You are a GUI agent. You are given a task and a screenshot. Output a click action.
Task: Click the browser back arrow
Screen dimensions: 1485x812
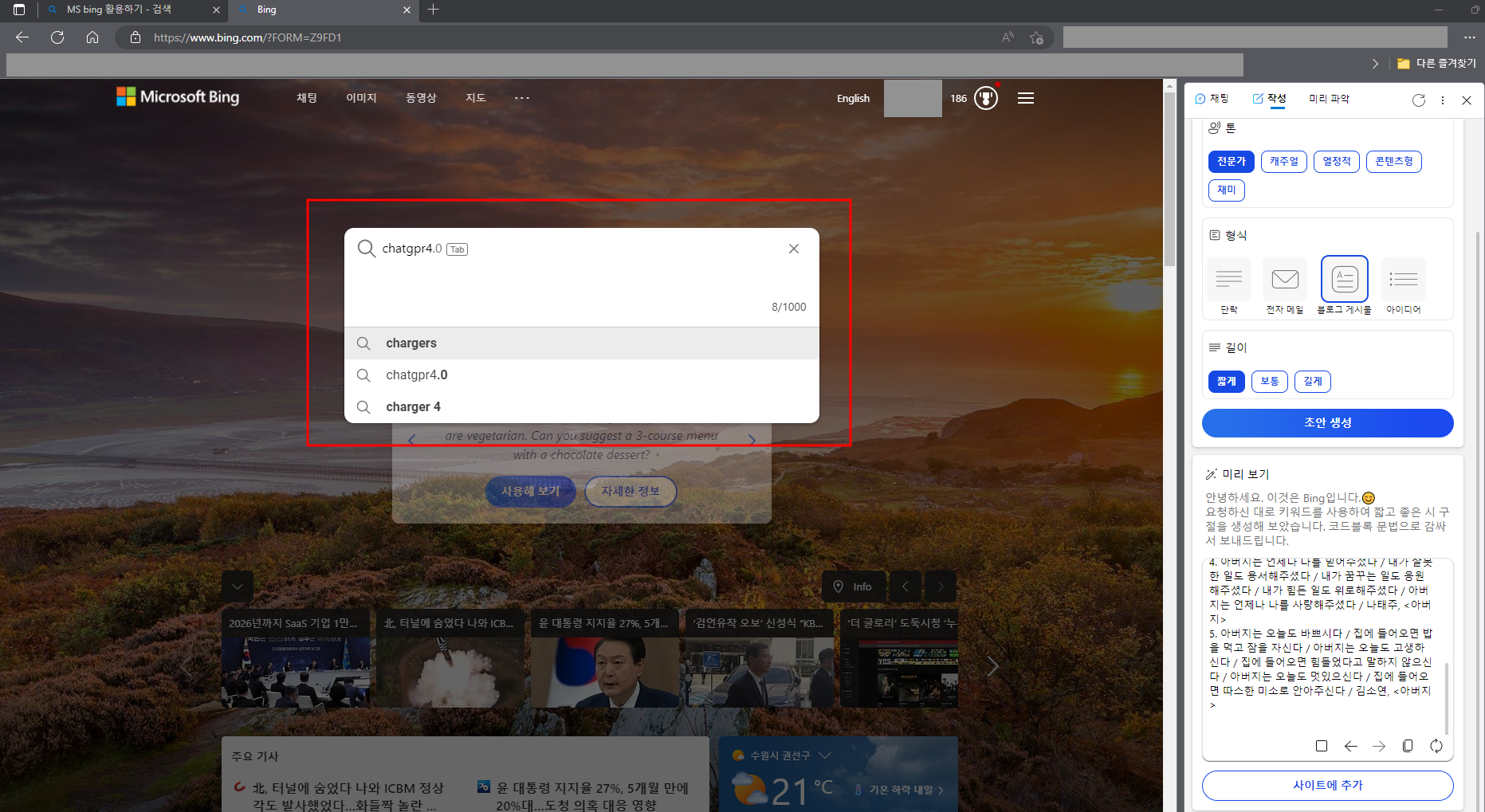click(22, 37)
